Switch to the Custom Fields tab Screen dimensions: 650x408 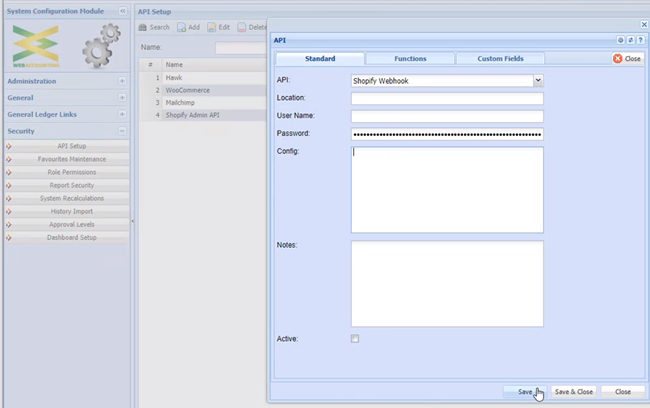[x=500, y=59]
